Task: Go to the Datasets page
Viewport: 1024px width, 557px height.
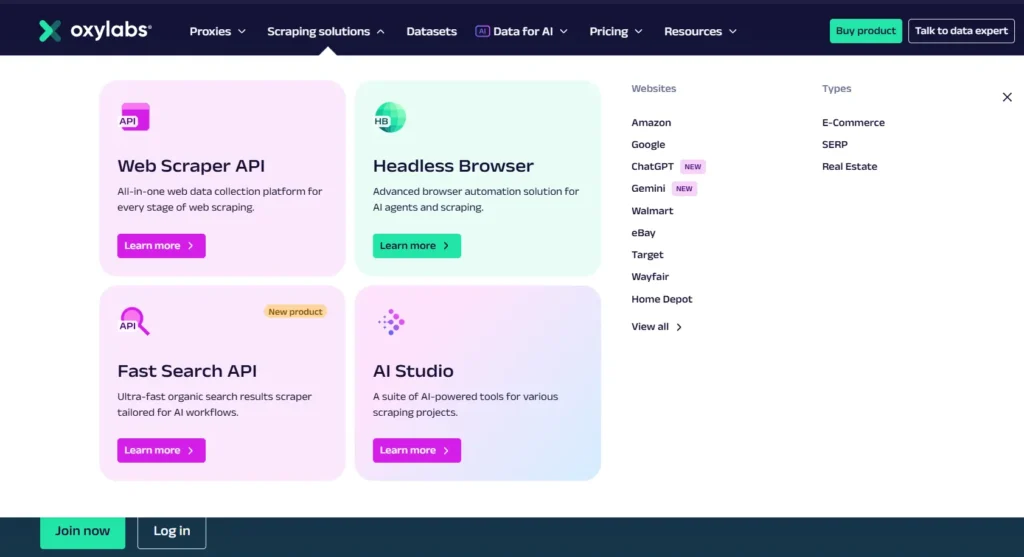Action: click(x=431, y=31)
